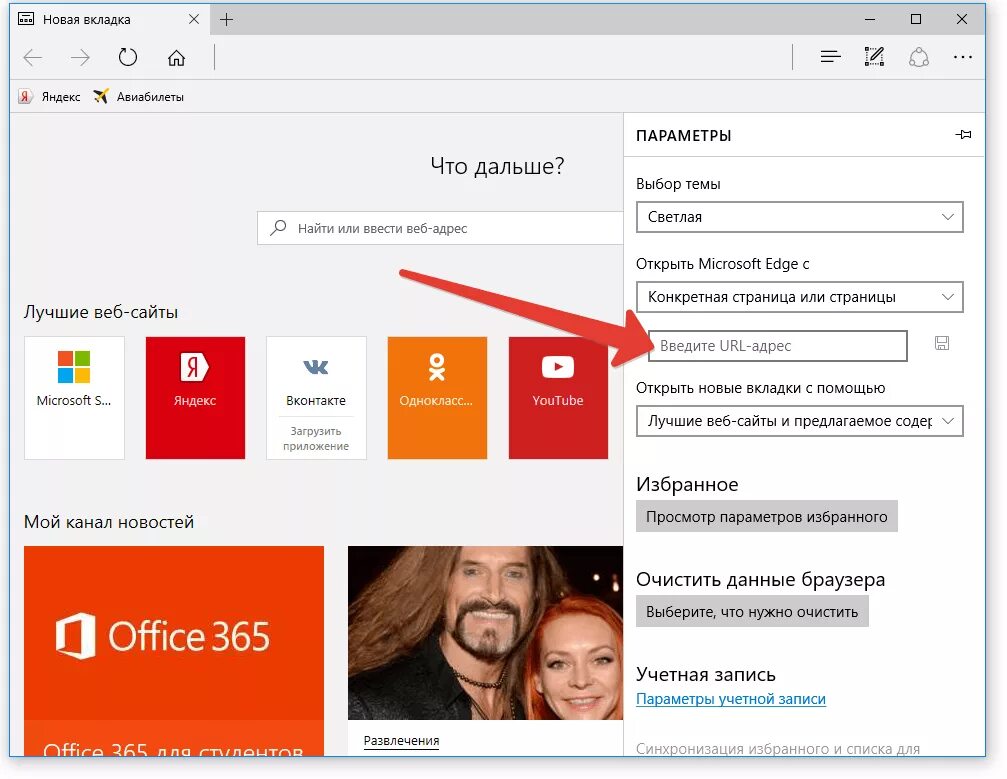This screenshot has height=779, width=1007.
Task: Open Параметры учетной записи link
Action: pos(731,699)
